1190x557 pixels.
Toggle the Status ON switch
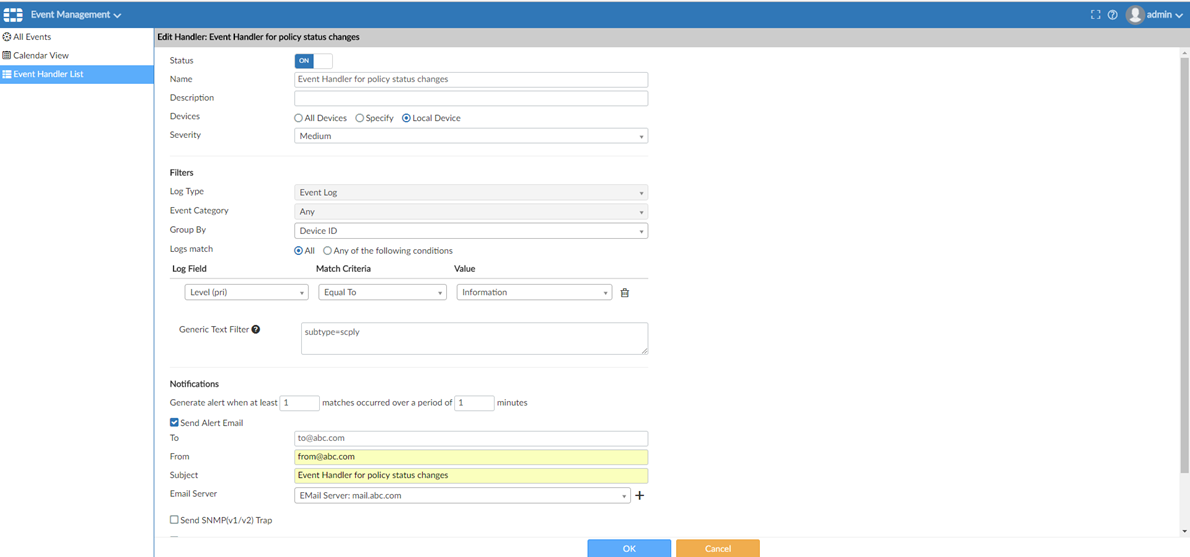[x=313, y=61]
